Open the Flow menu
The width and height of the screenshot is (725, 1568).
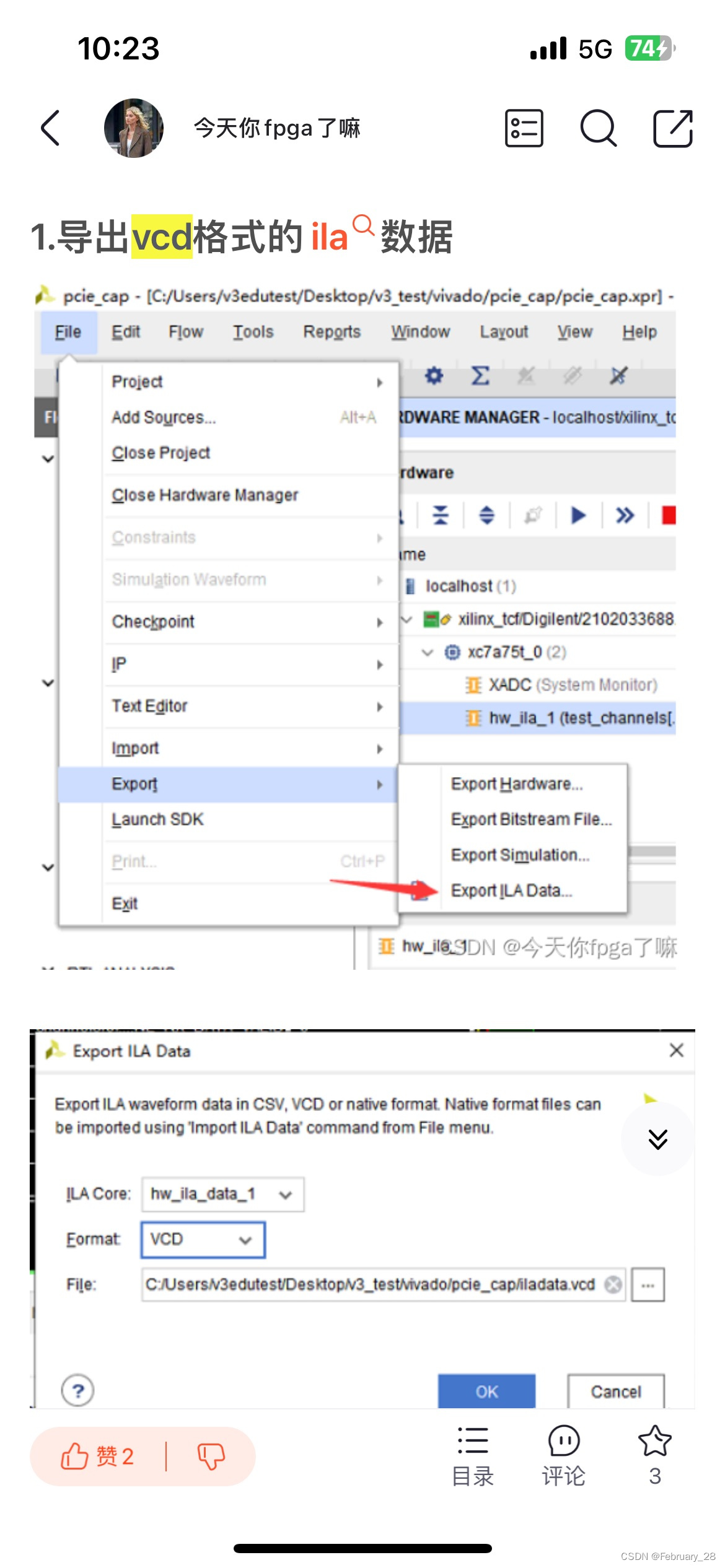point(186,332)
